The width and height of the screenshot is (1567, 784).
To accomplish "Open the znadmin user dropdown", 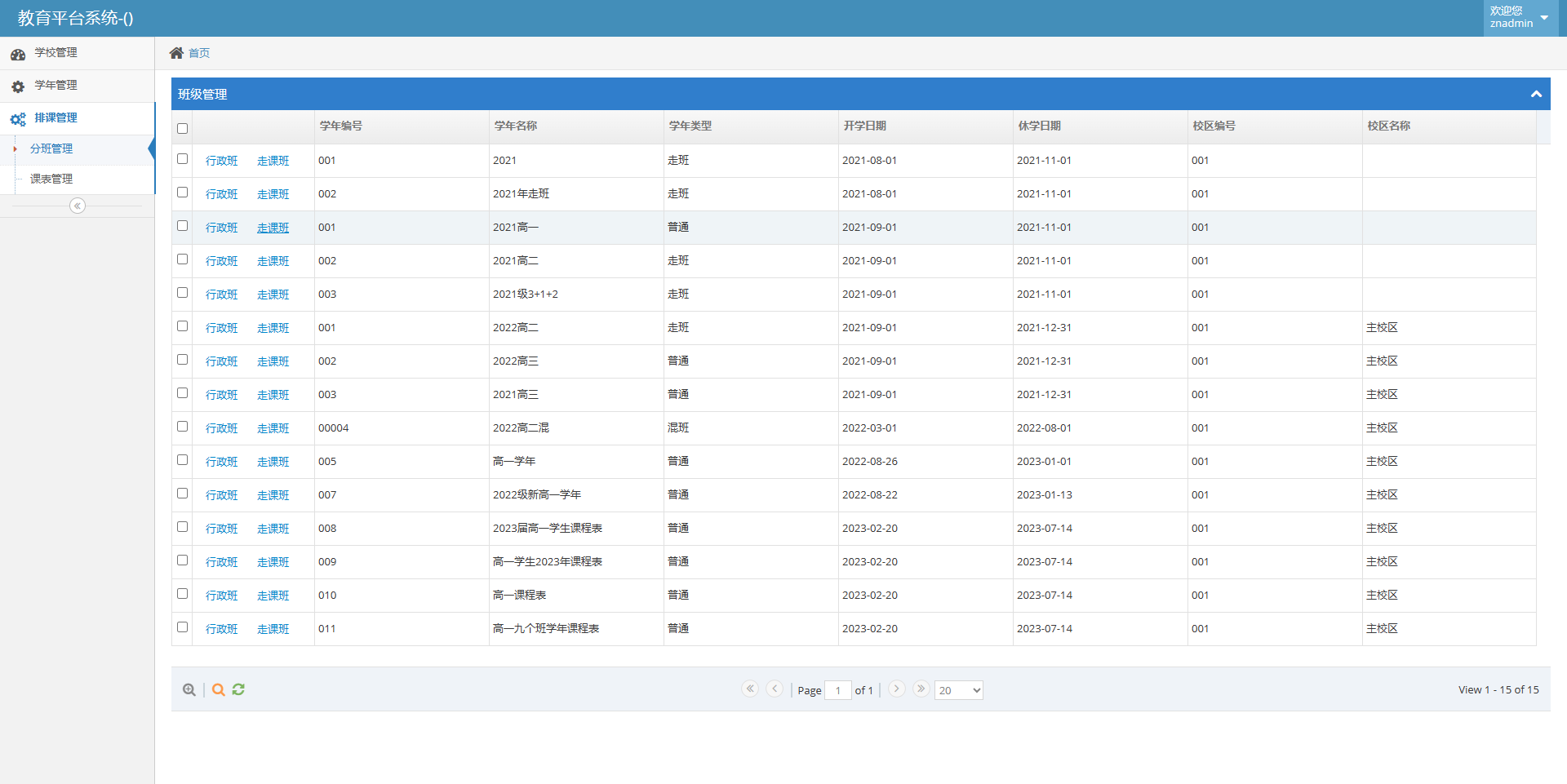I will pos(1521,17).
